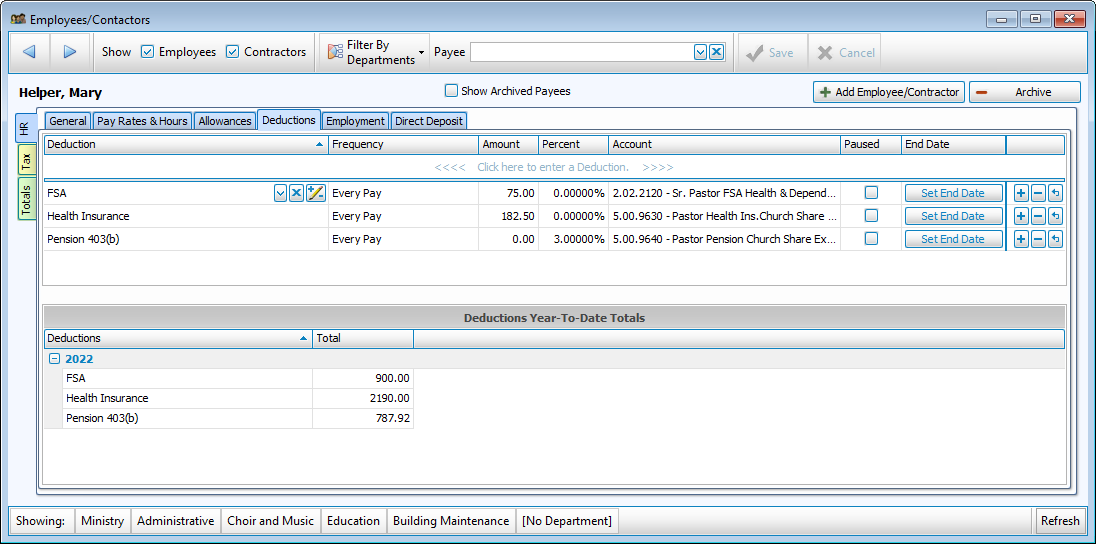
Task: Check Paused for Health Insurance deduction
Action: click(871, 216)
